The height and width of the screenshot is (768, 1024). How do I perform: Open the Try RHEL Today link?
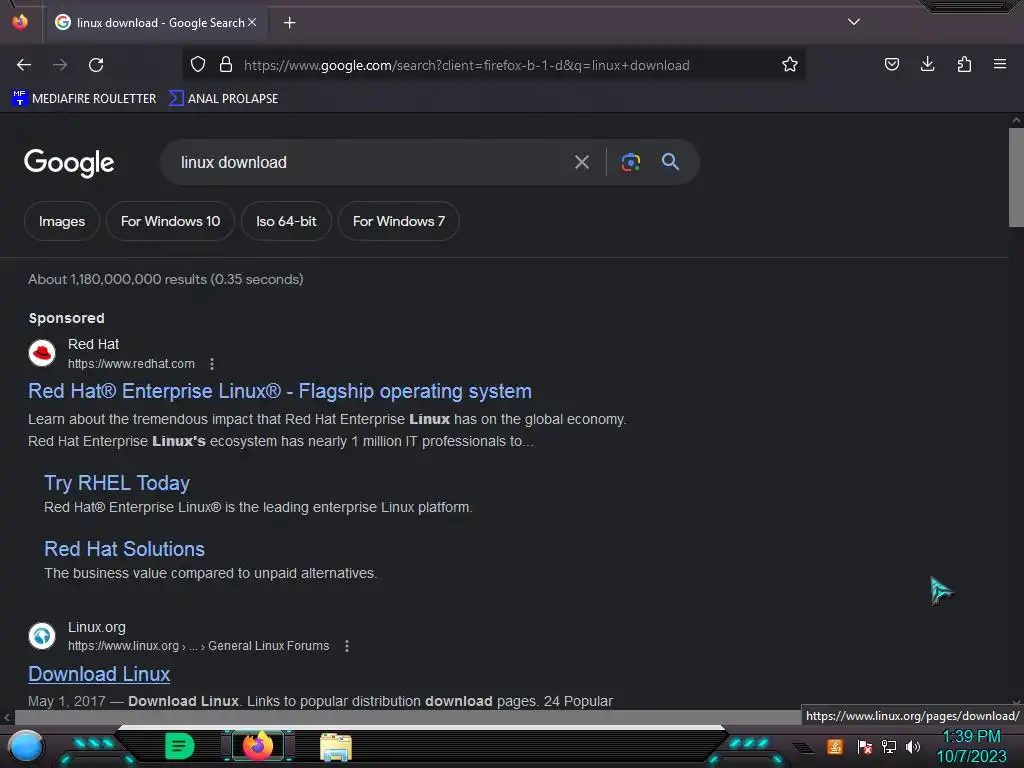click(117, 483)
